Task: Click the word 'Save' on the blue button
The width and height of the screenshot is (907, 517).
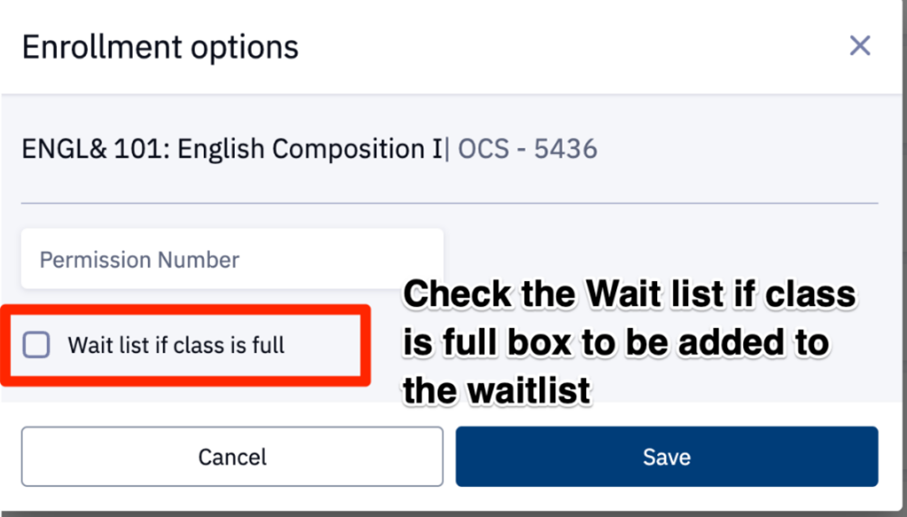Action: pyautogui.click(x=666, y=457)
